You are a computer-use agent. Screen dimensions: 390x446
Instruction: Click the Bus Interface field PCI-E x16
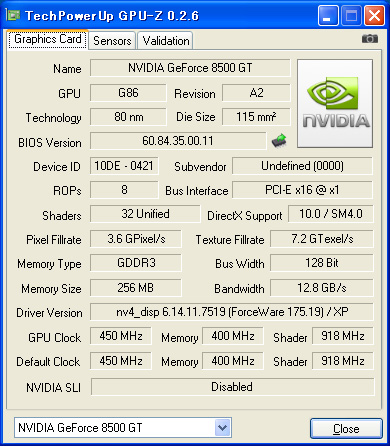point(302,190)
